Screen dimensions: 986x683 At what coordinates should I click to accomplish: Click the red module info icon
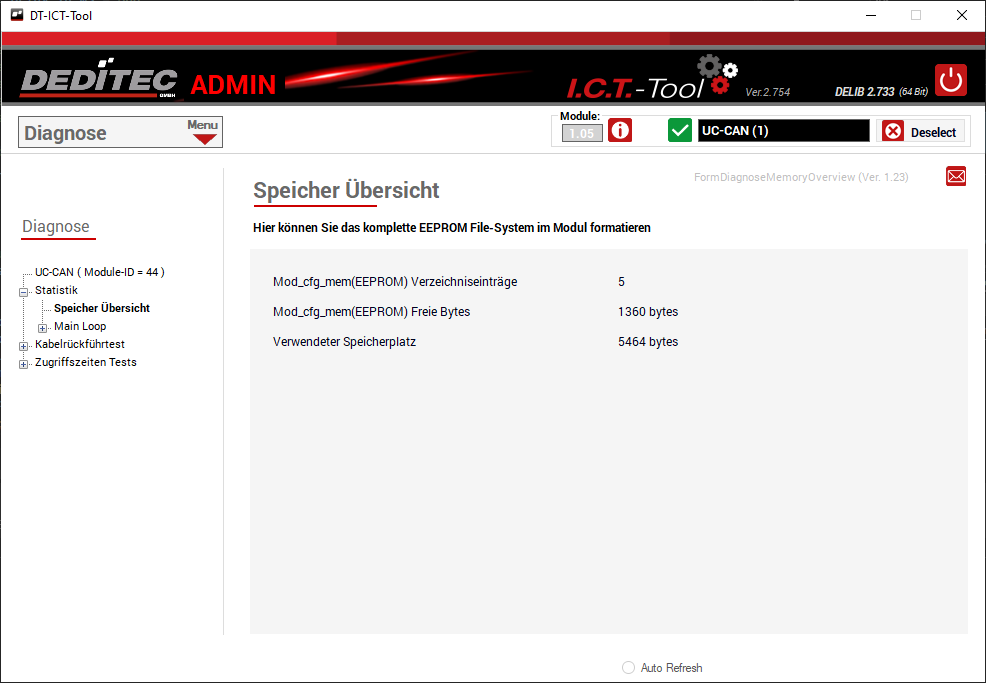click(620, 131)
